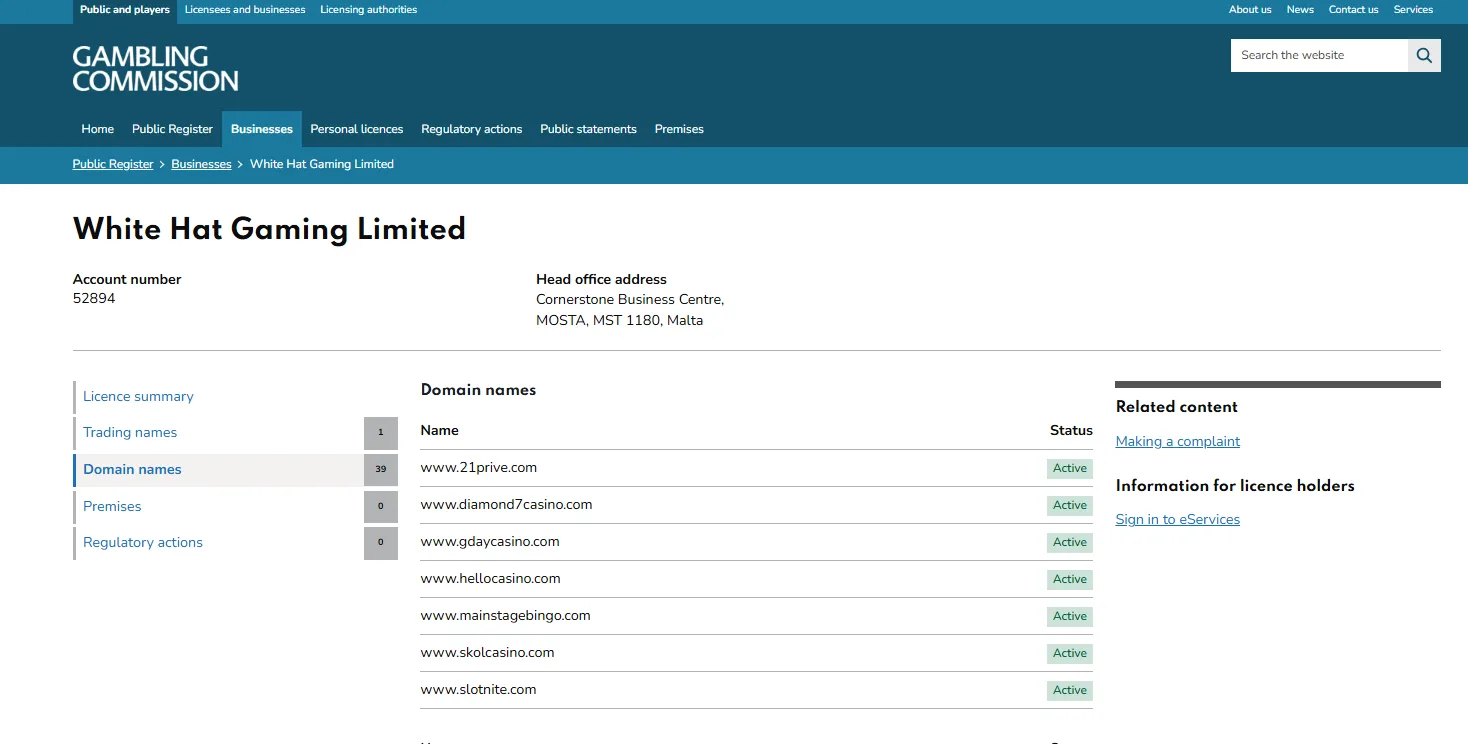
Task: Open the Contact us link
Action: point(1353,10)
